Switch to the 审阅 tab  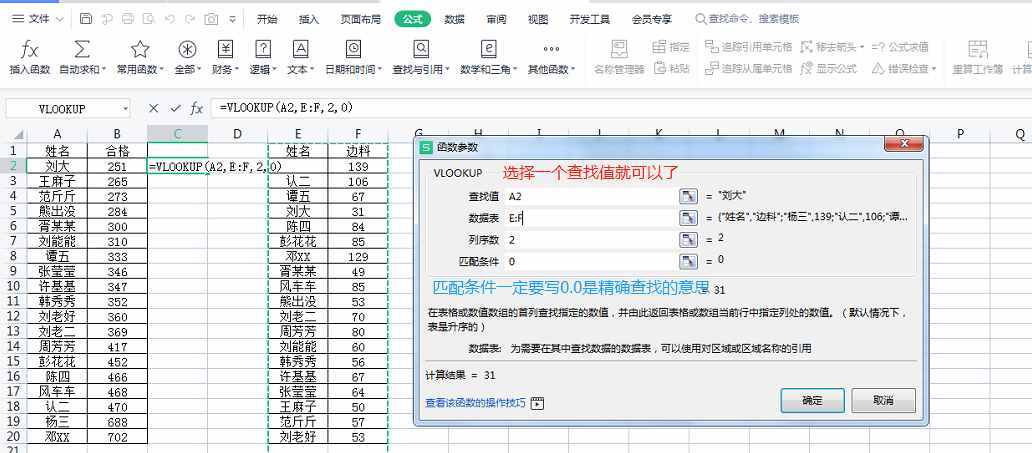tap(496, 20)
